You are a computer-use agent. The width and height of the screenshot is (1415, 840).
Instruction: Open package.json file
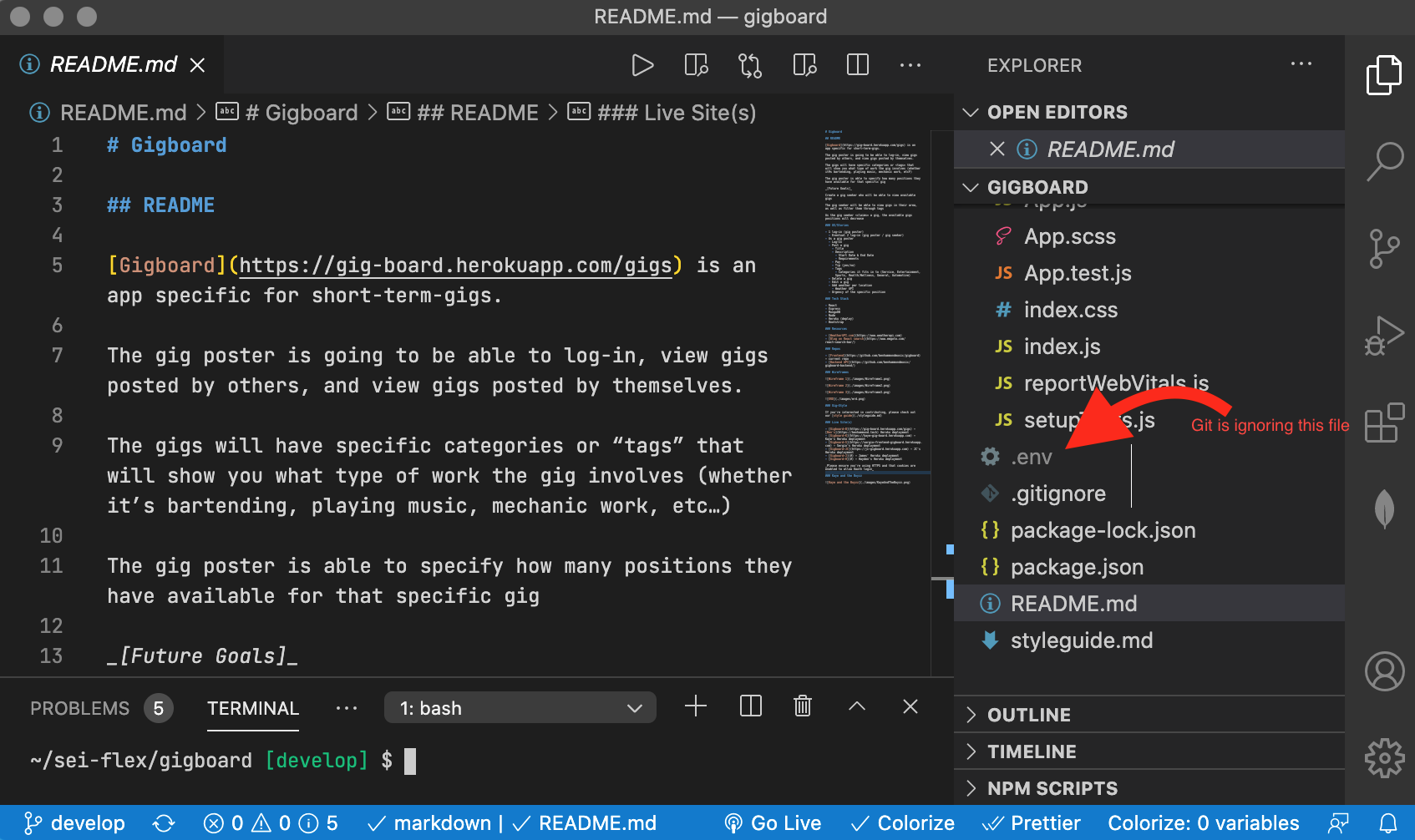pyautogui.click(x=1149, y=567)
